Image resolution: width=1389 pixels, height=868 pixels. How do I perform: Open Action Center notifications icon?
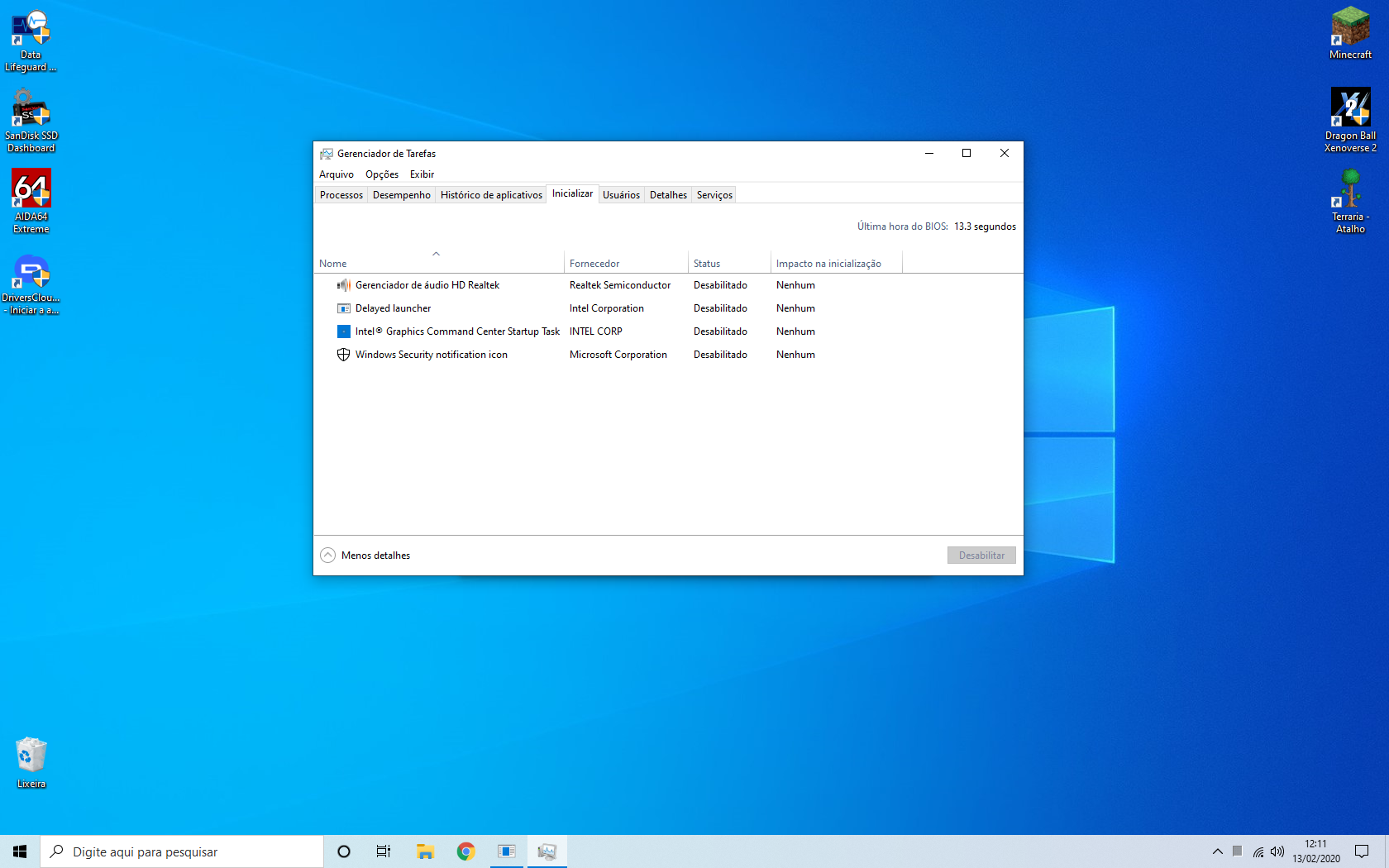point(1362,851)
